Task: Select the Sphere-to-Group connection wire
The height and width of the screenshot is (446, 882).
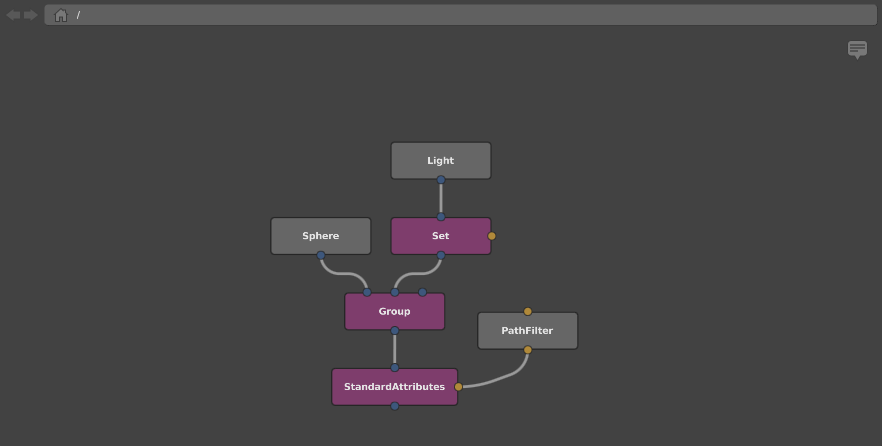Action: (x=343, y=274)
